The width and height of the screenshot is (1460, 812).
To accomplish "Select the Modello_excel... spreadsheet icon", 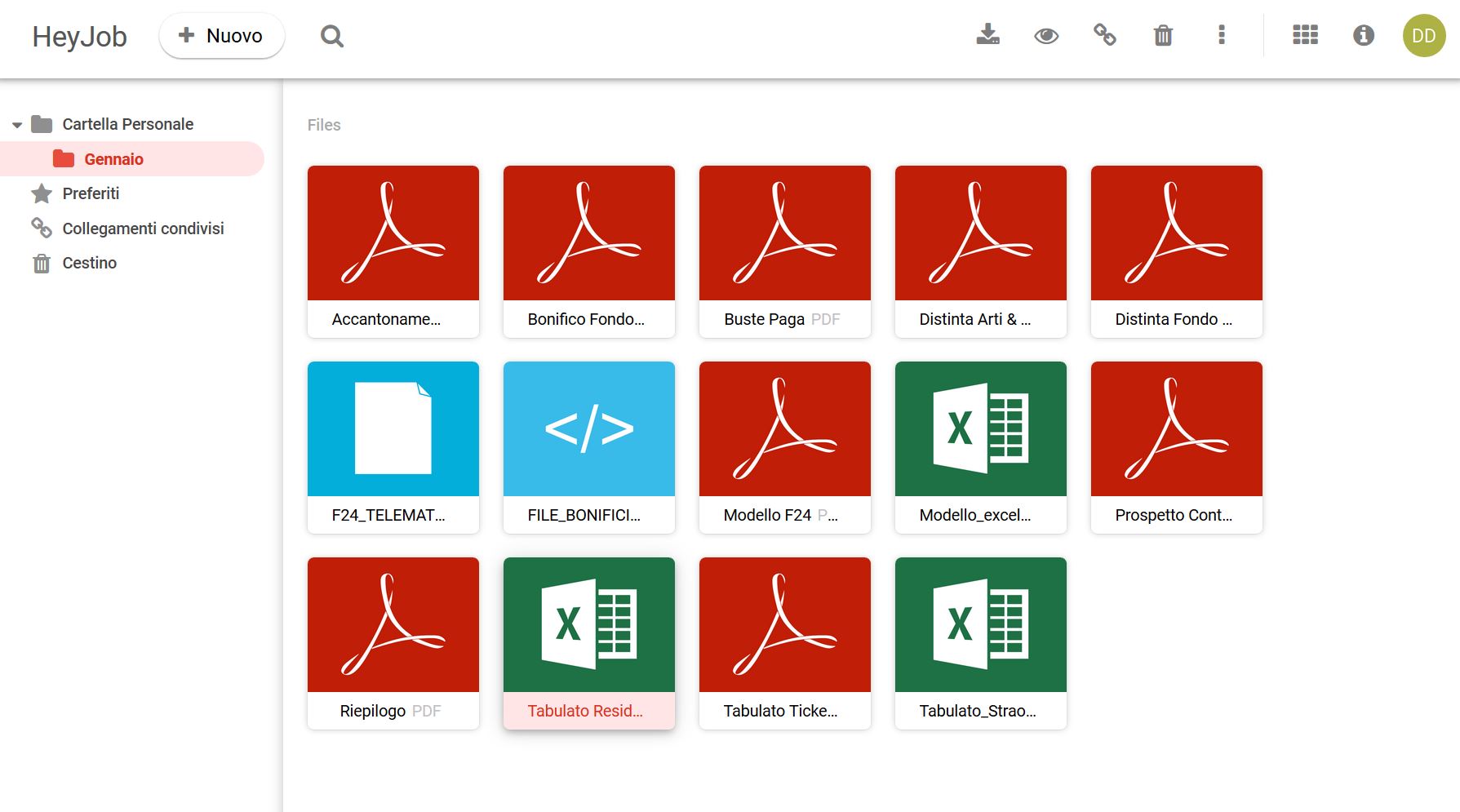I will [981, 429].
